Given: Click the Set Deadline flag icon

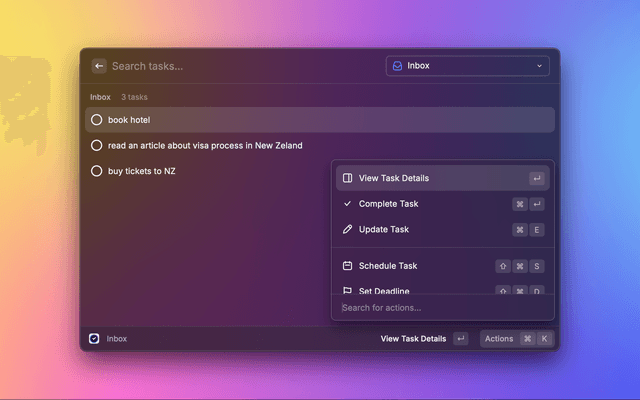Looking at the screenshot, I should click(347, 290).
